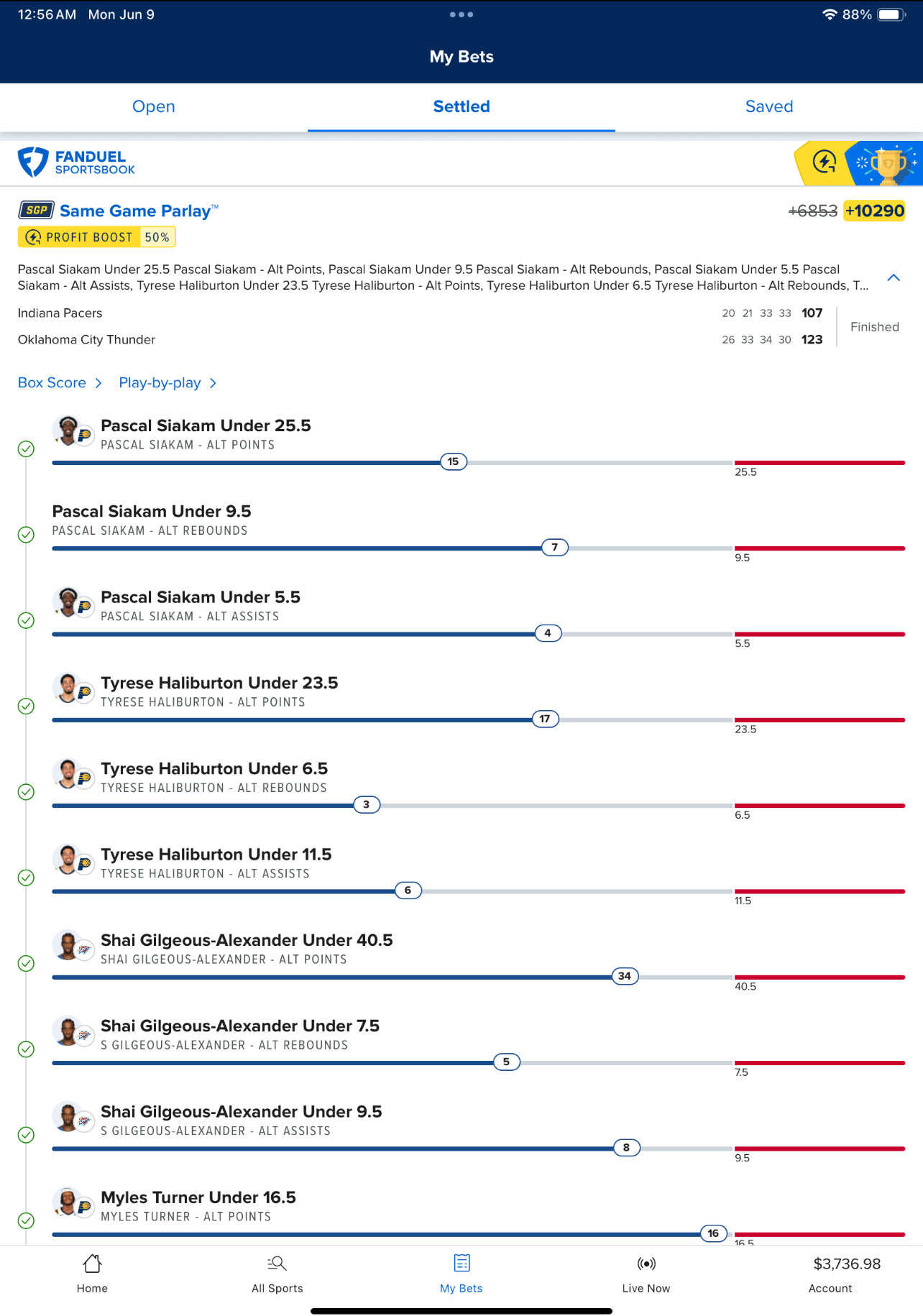923x1316 pixels.
Task: Switch to the Open bets tab
Action: pos(153,107)
